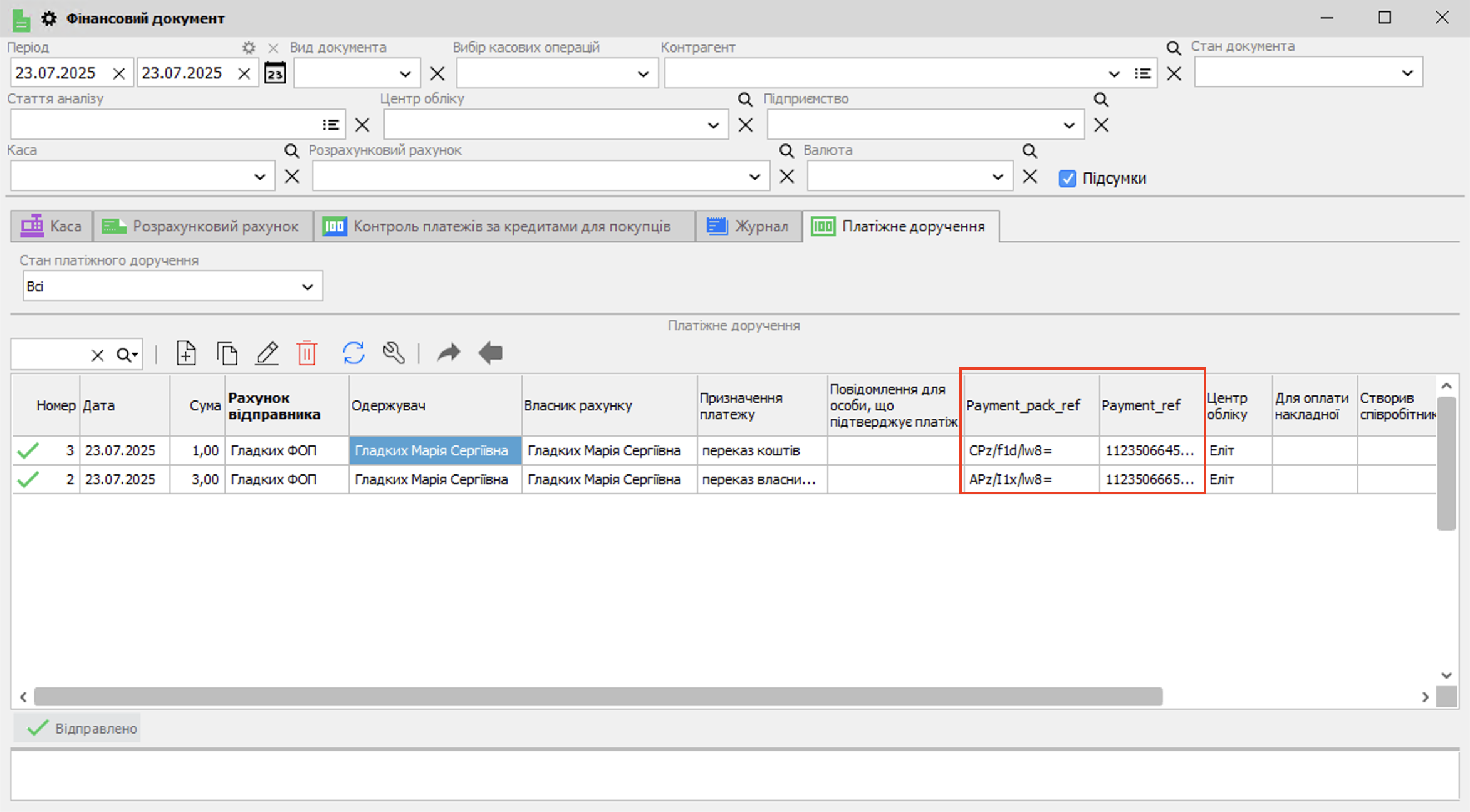Click the copy document toolbar icon
1470x812 pixels.
[x=227, y=353]
